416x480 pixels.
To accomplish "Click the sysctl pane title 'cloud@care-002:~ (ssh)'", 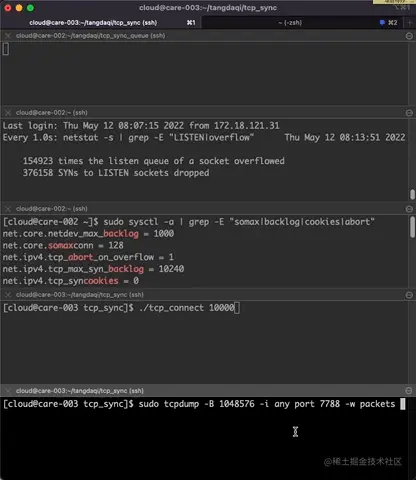I will click(x=52, y=209).
